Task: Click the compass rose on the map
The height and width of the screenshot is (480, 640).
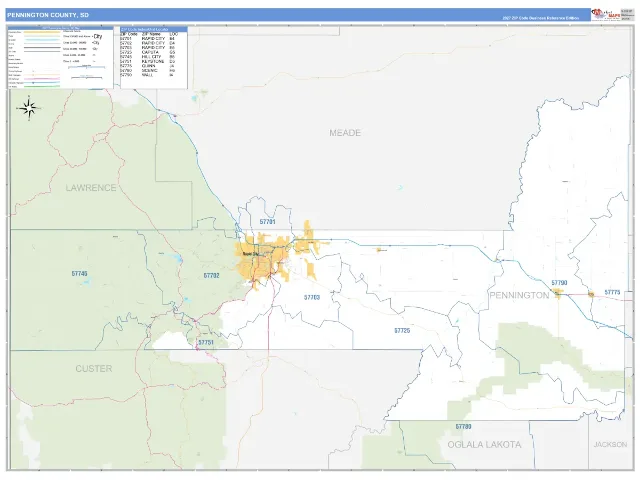Action: [29, 108]
